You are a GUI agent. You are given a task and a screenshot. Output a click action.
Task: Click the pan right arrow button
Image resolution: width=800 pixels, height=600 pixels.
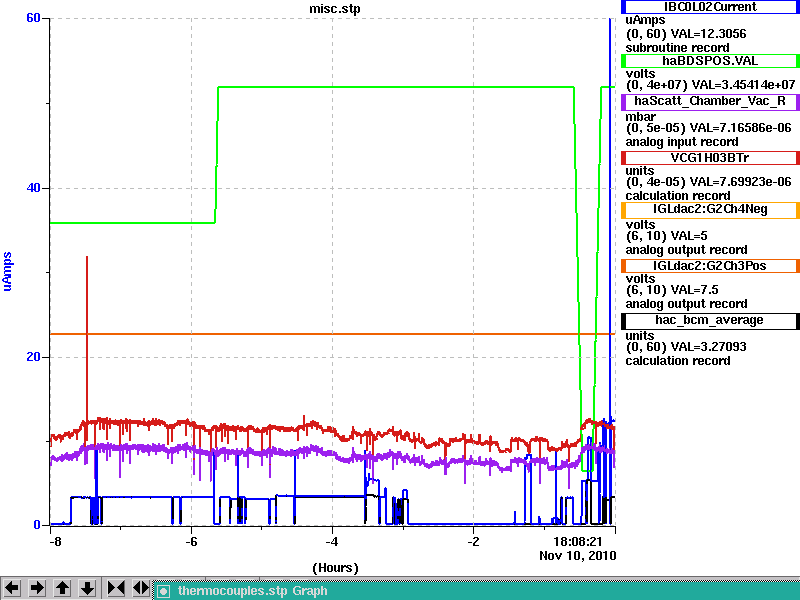coord(37,588)
